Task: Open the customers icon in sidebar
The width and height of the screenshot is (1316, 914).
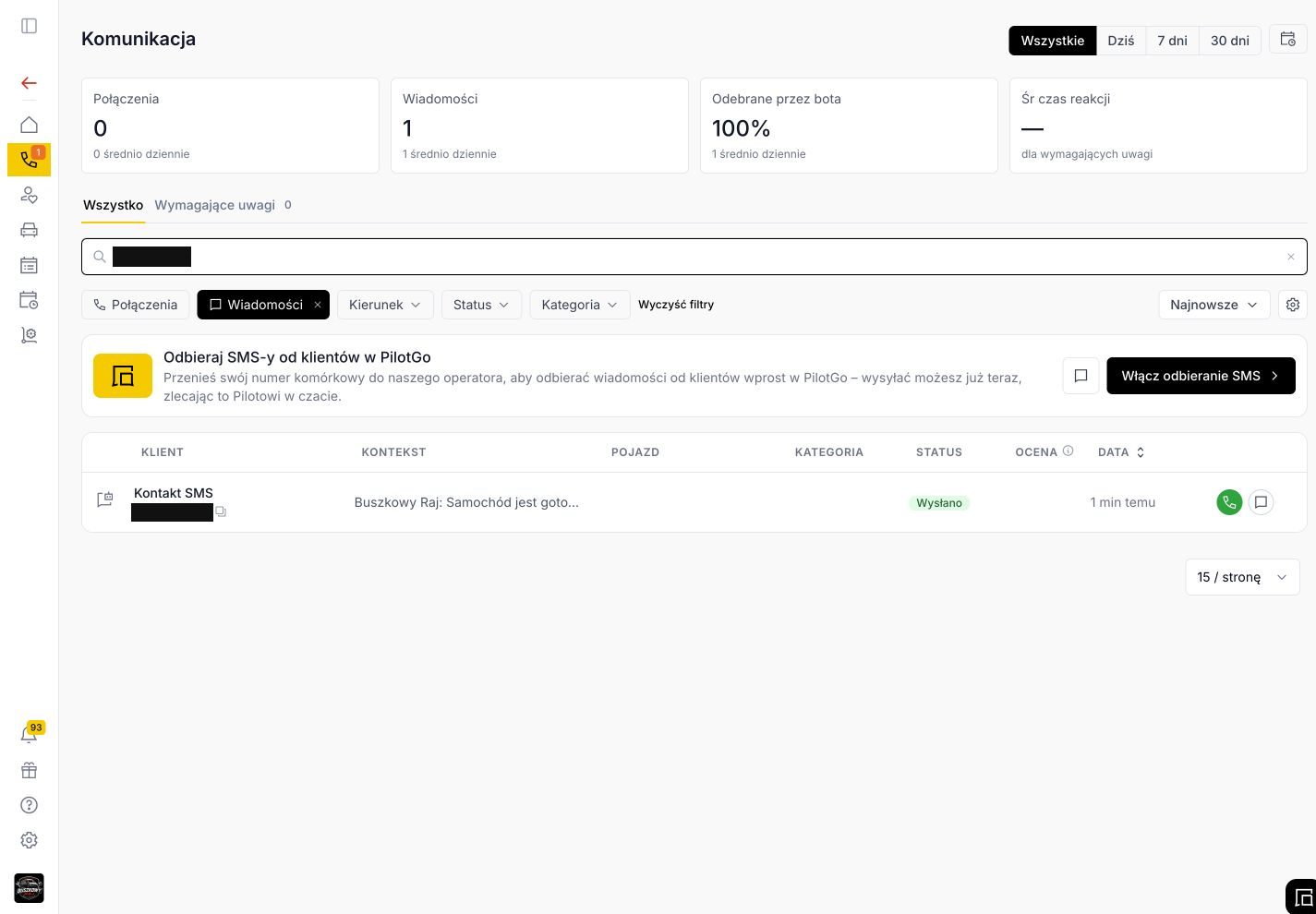Action: point(29,195)
